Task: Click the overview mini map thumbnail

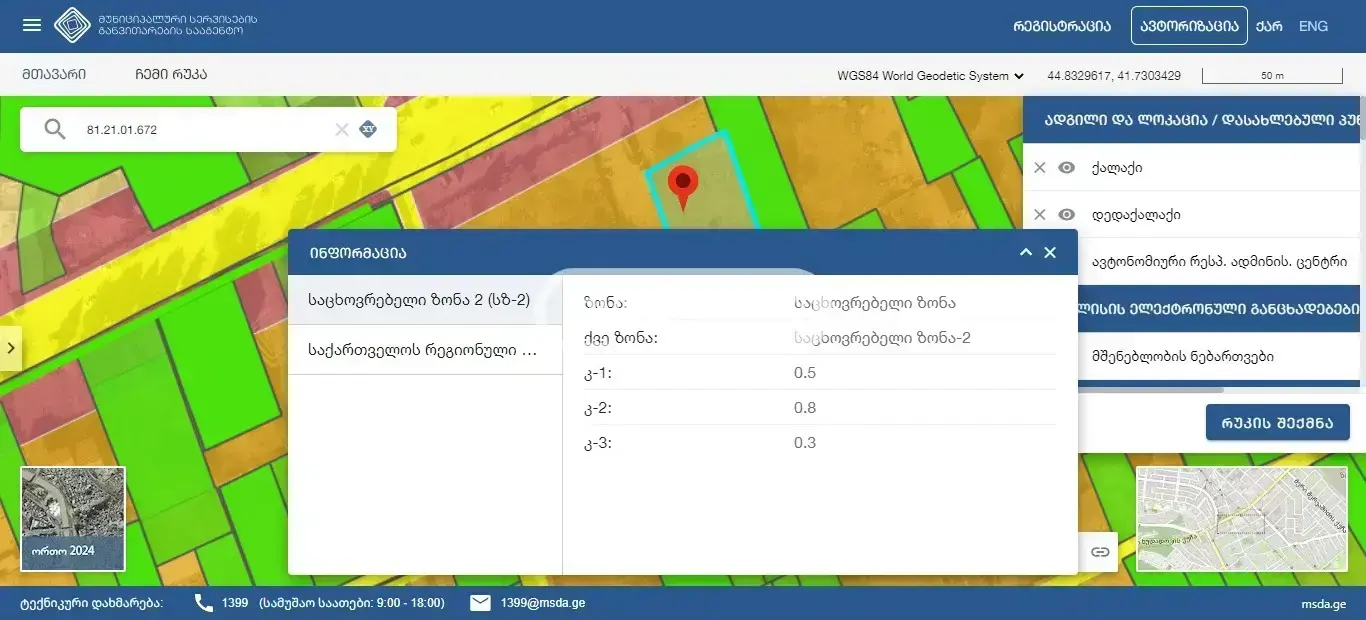Action: pos(1243,519)
